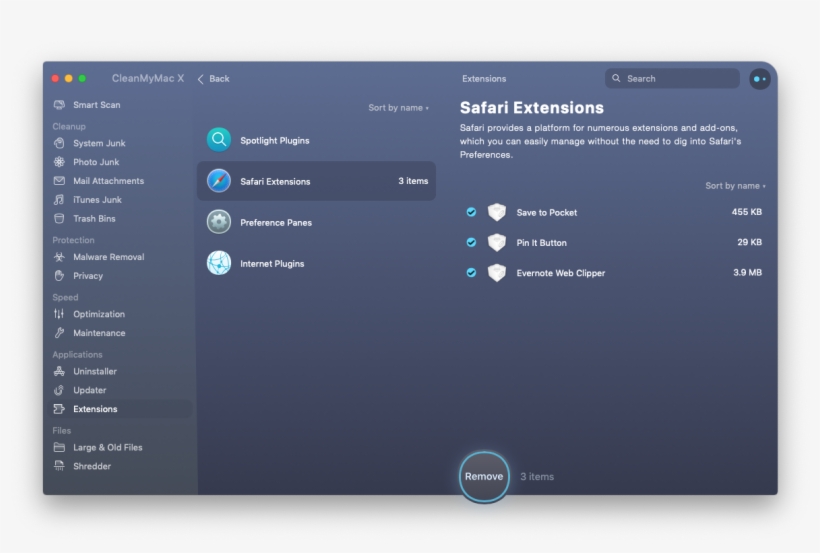
Task: Click the Safari compass icon
Action: (219, 181)
